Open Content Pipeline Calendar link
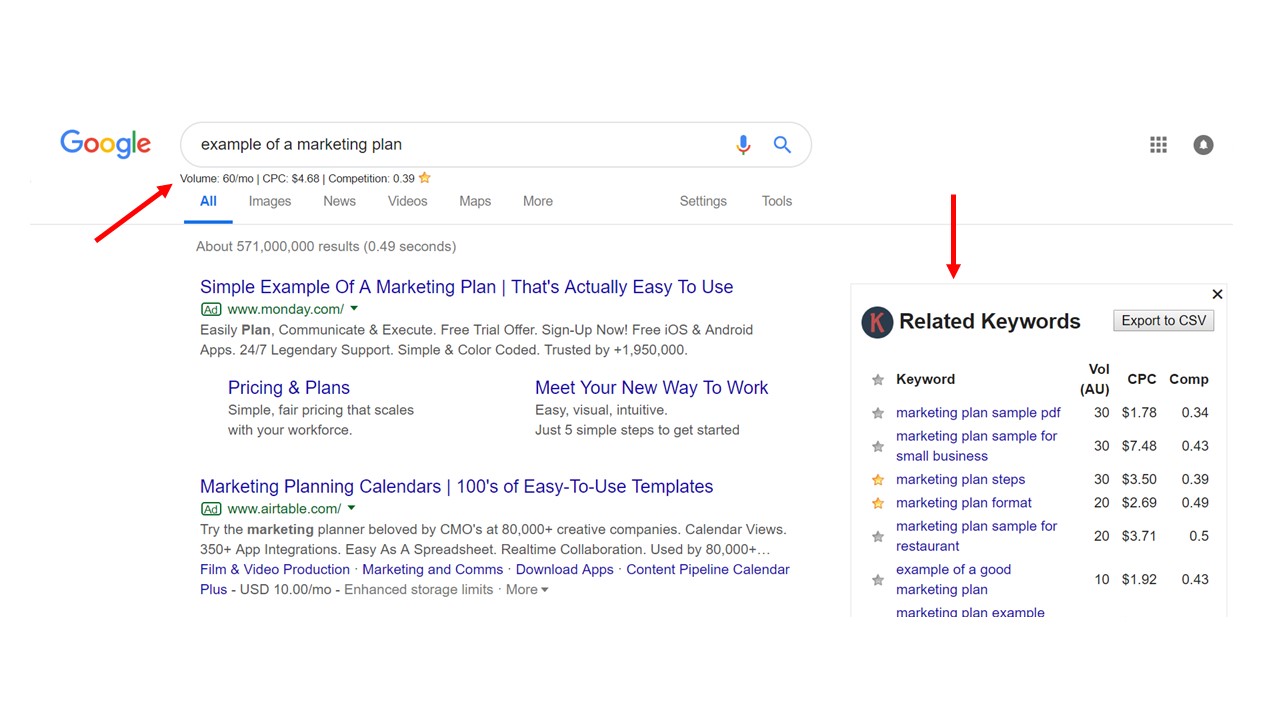The image size is (1280, 720). [708, 570]
